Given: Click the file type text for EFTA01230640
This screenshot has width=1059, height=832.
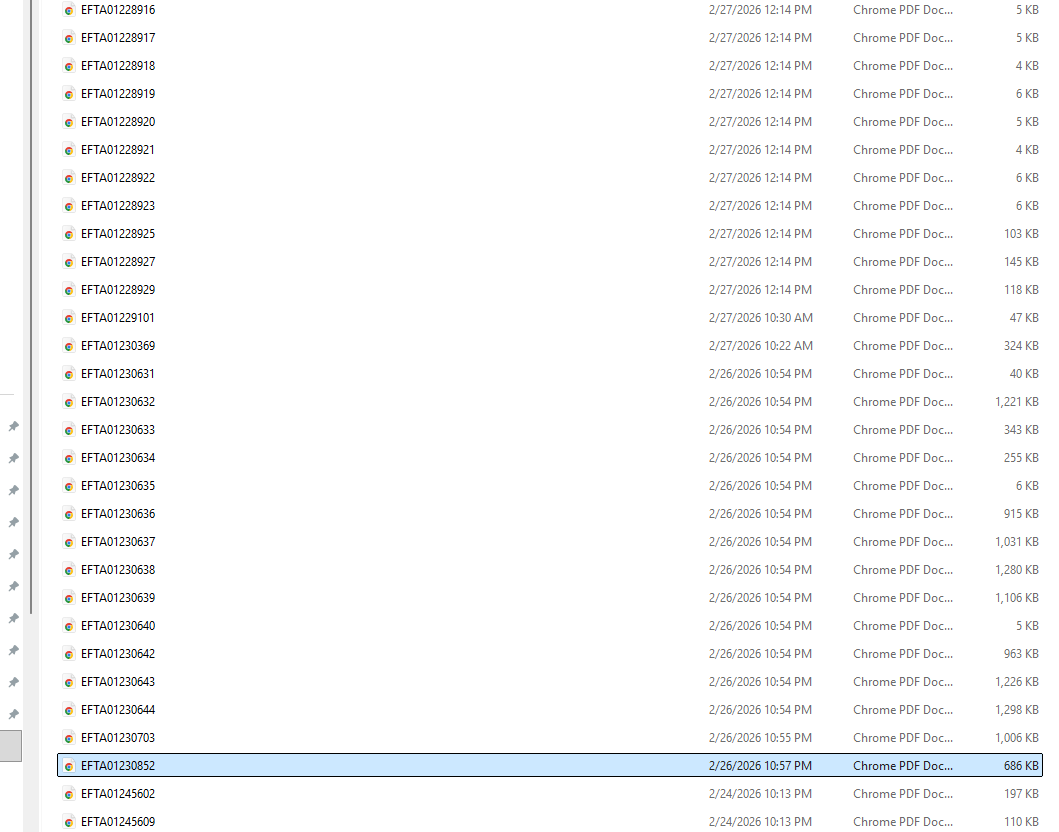Looking at the screenshot, I should 902,626.
